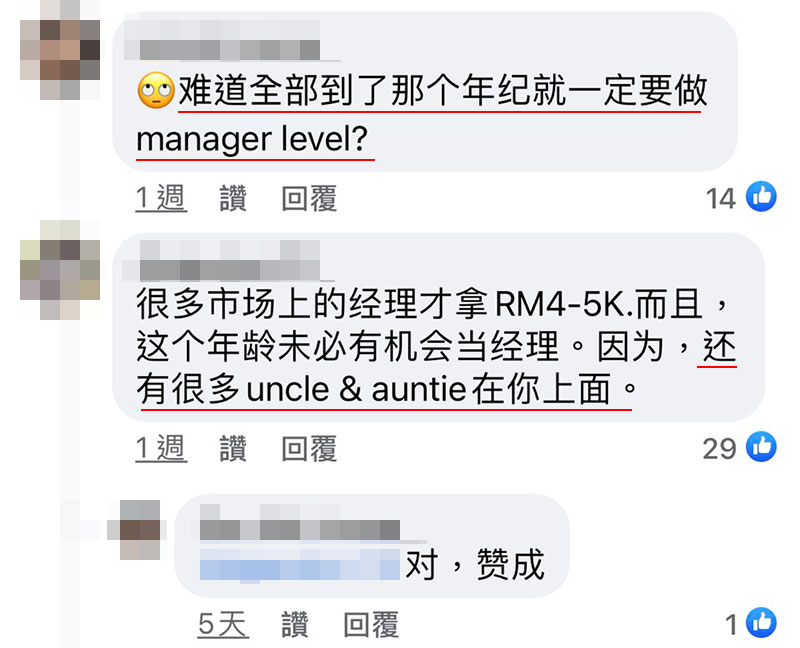Reply to the 对，赞成 comment via 回覆
The height and width of the screenshot is (648, 800).
[x=371, y=624]
